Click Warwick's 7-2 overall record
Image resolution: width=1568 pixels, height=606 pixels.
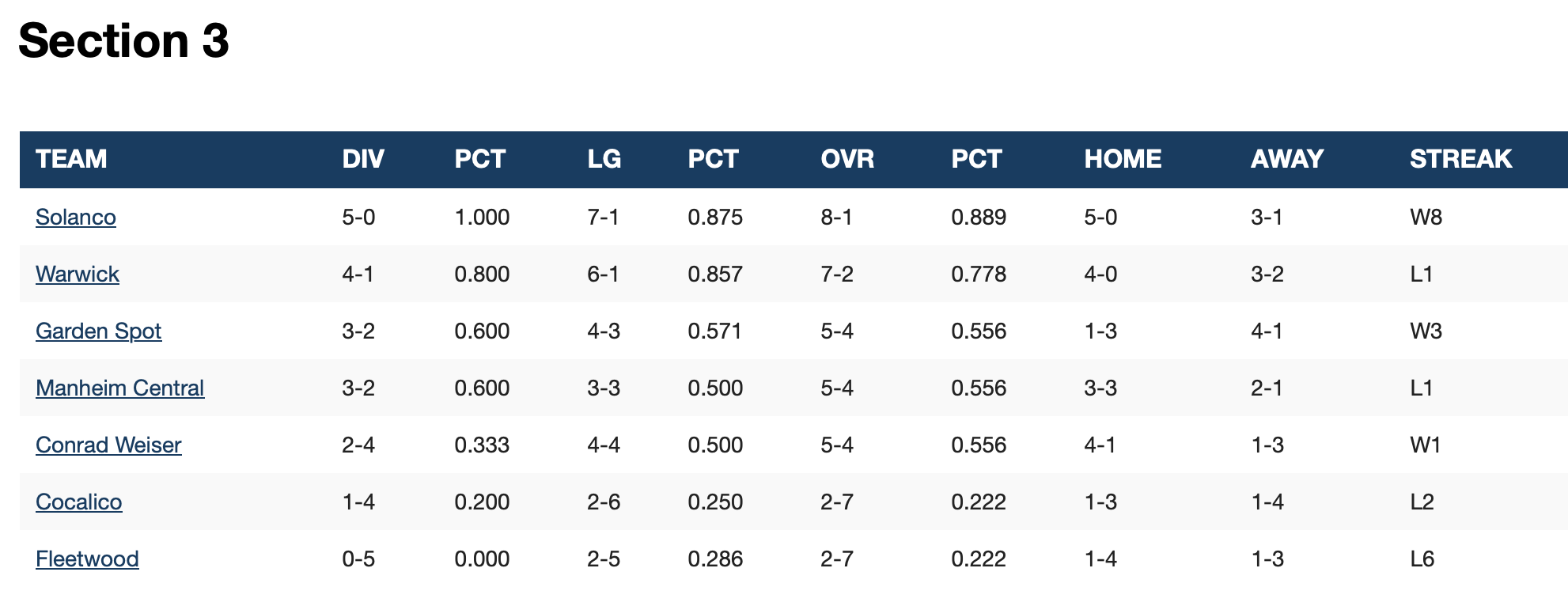(836, 274)
